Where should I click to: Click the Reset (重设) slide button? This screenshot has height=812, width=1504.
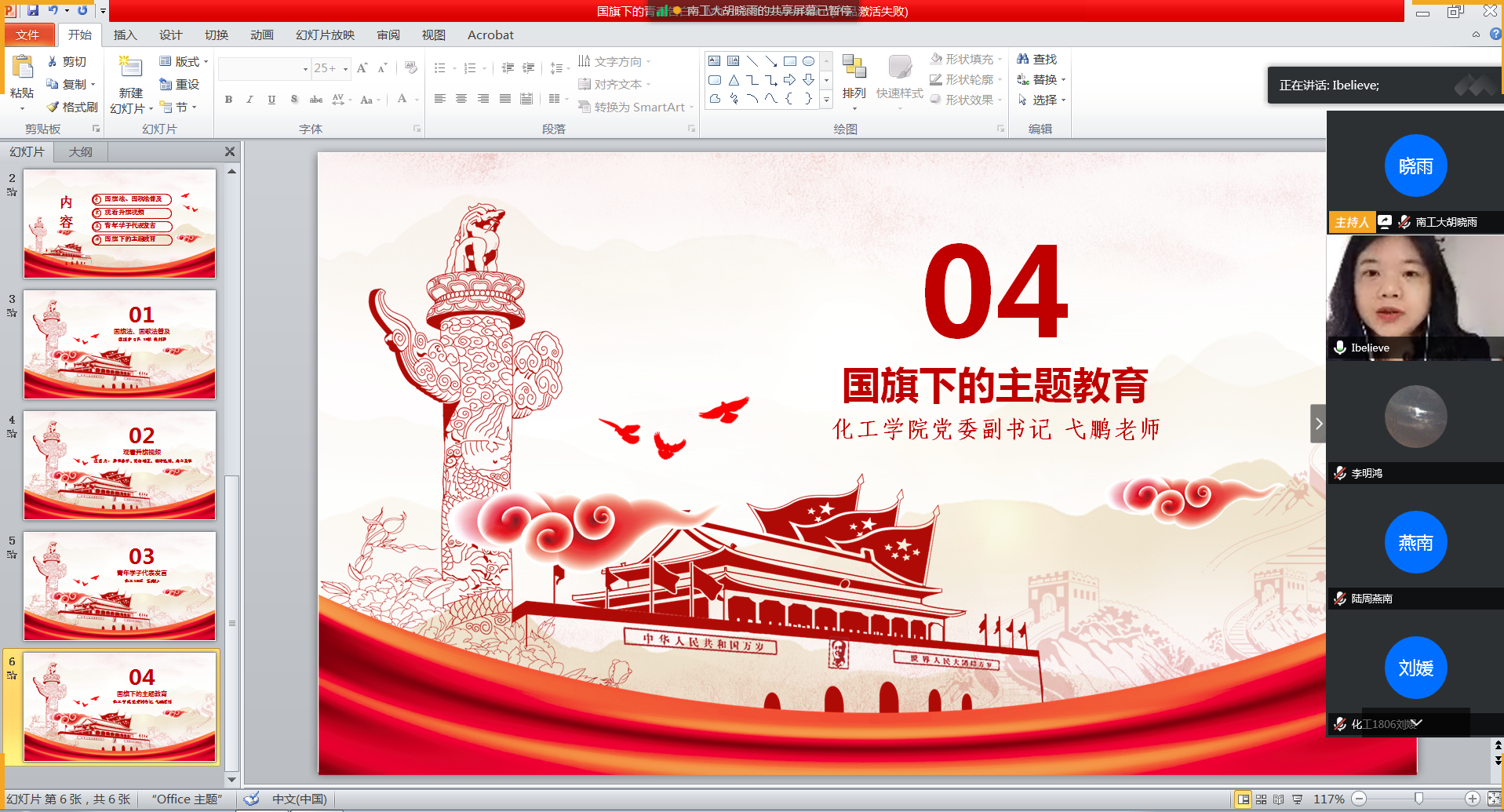pos(180,84)
